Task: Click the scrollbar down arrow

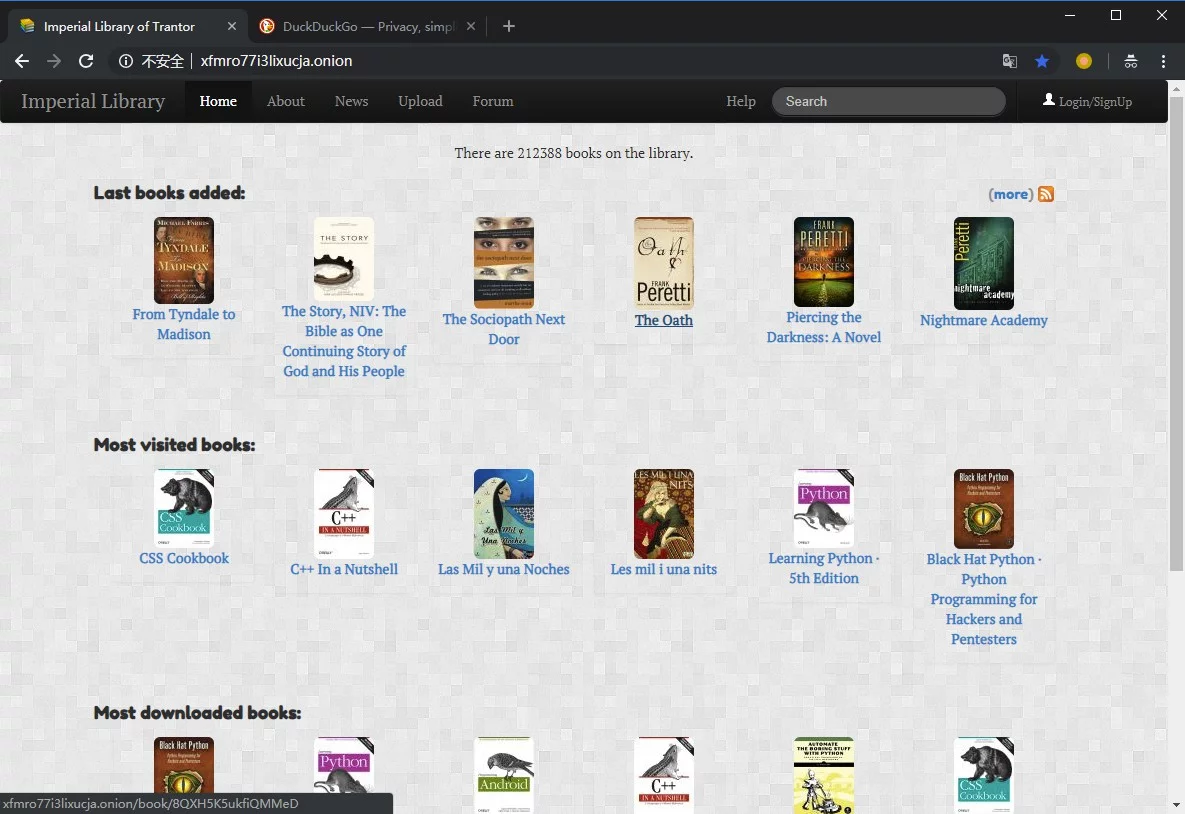Action: (1177, 805)
